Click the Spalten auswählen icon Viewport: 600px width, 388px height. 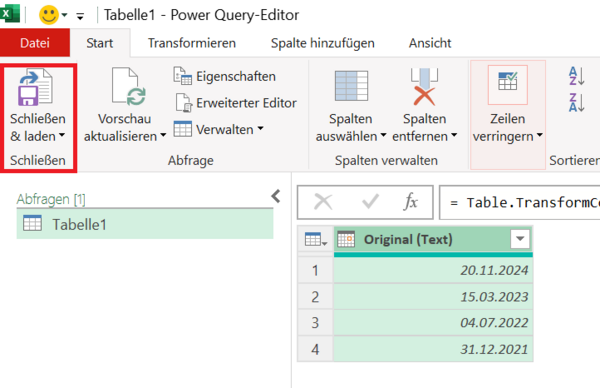(351, 86)
